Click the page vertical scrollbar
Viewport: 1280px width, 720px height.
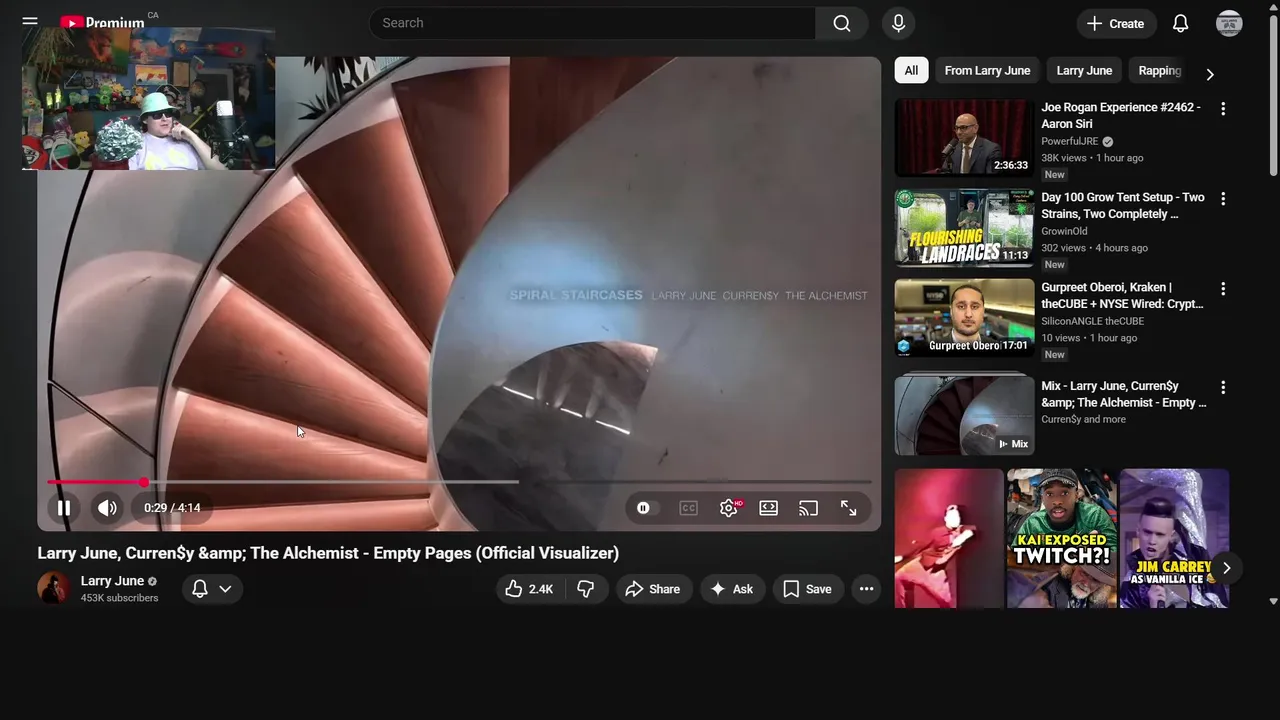coord(1273,95)
